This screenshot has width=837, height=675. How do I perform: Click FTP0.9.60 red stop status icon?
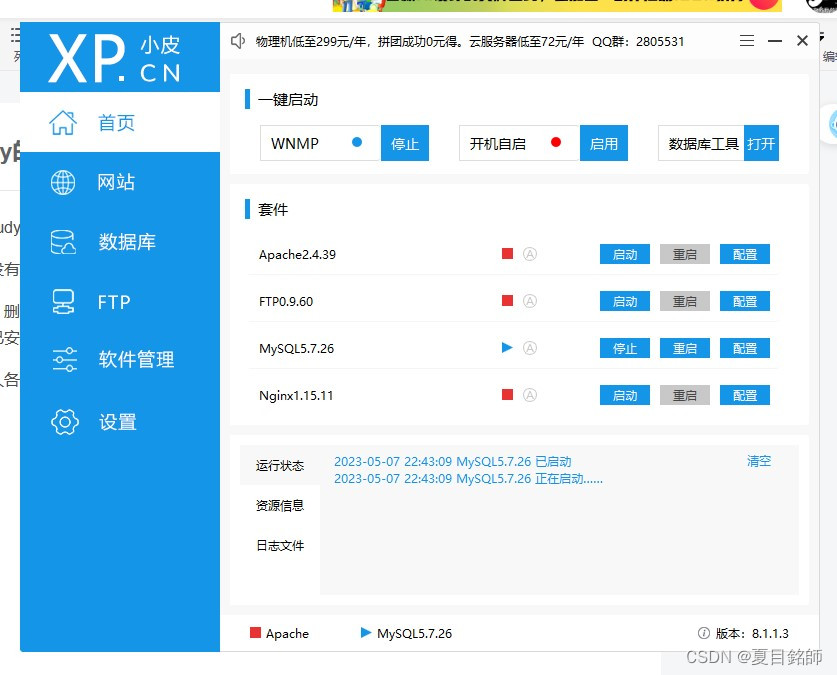coord(507,300)
